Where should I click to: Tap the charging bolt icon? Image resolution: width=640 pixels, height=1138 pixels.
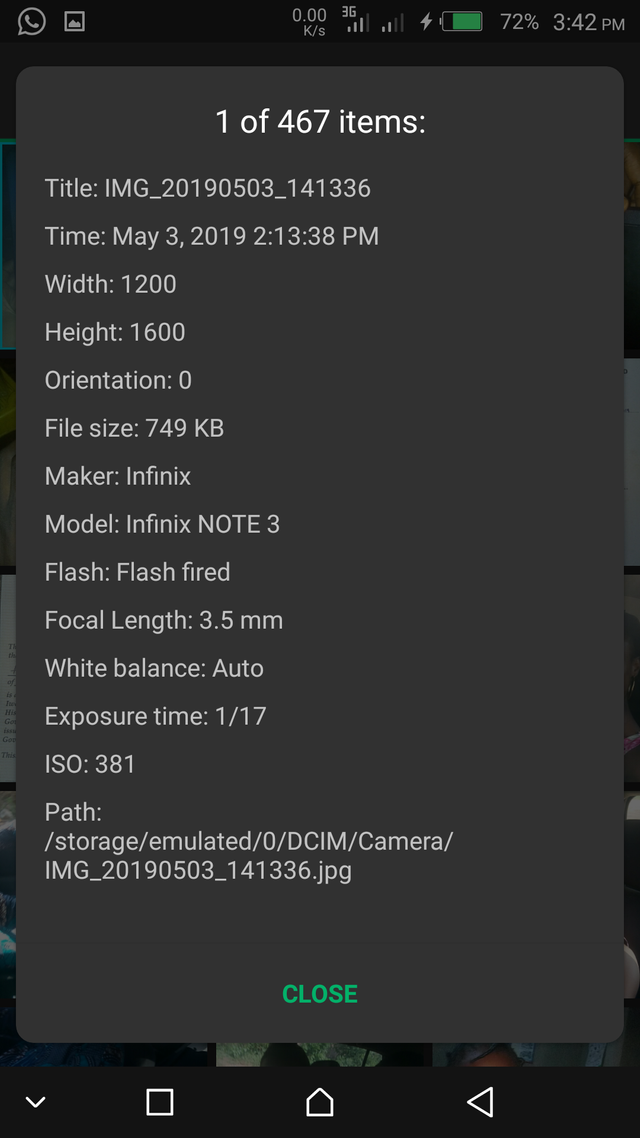pyautogui.click(x=426, y=21)
